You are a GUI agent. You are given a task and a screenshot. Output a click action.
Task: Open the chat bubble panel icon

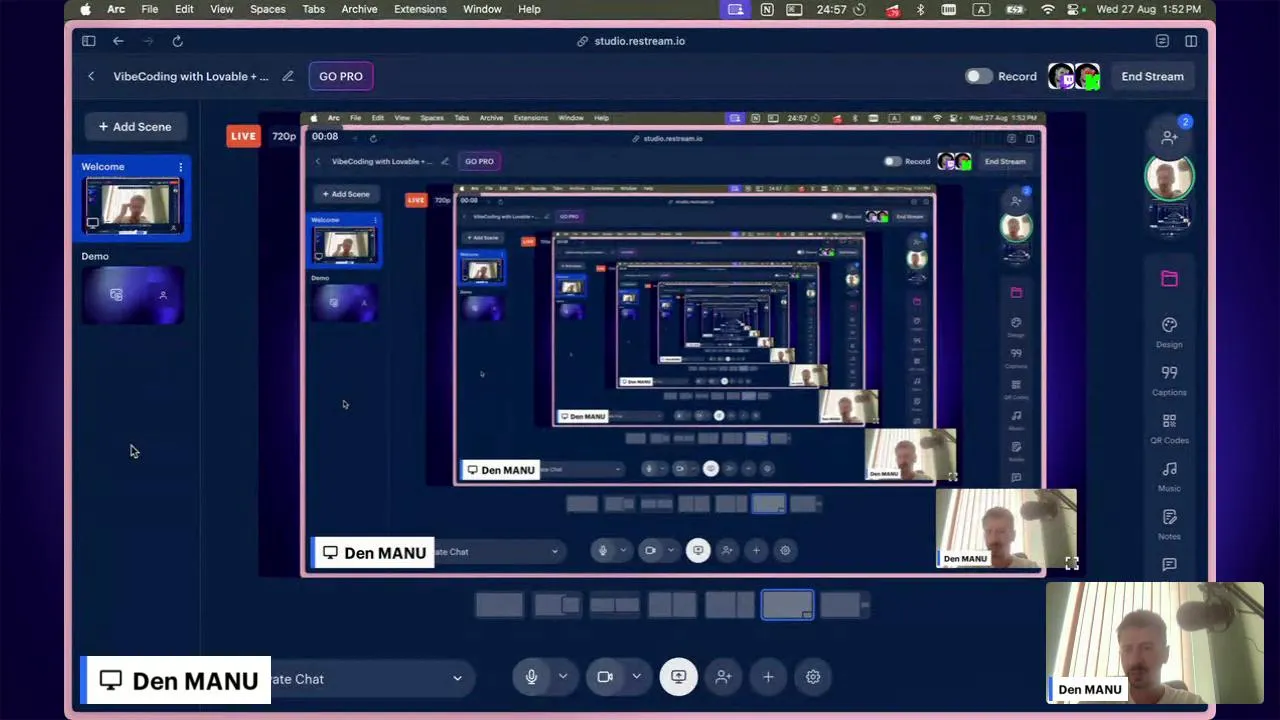tap(1169, 565)
